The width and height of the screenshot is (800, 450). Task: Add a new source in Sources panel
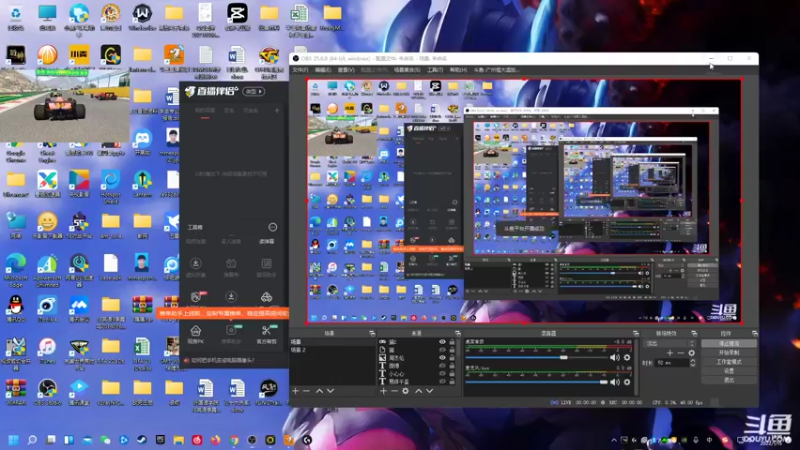[384, 391]
